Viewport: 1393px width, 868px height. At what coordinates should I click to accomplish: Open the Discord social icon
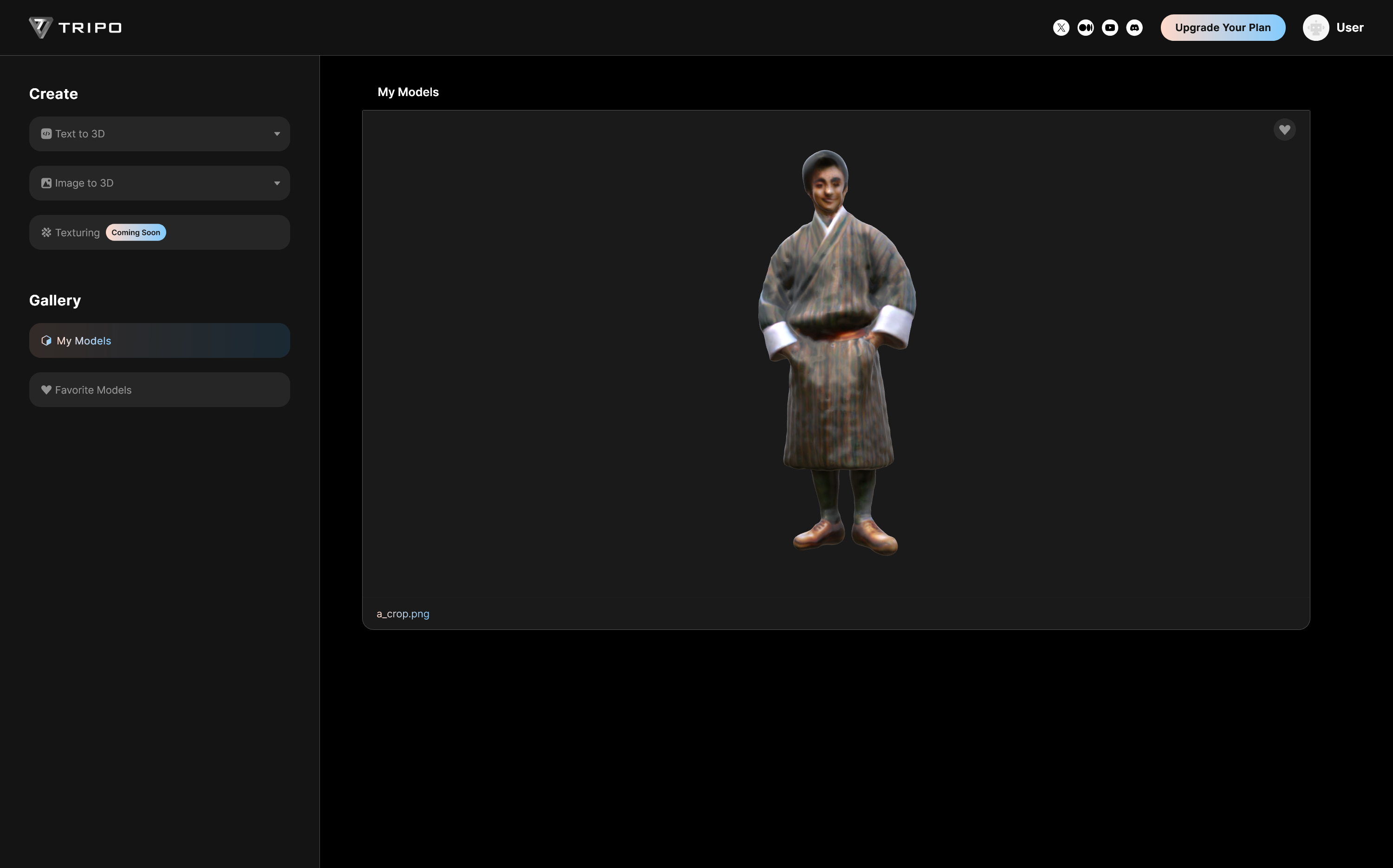pyautogui.click(x=1135, y=27)
